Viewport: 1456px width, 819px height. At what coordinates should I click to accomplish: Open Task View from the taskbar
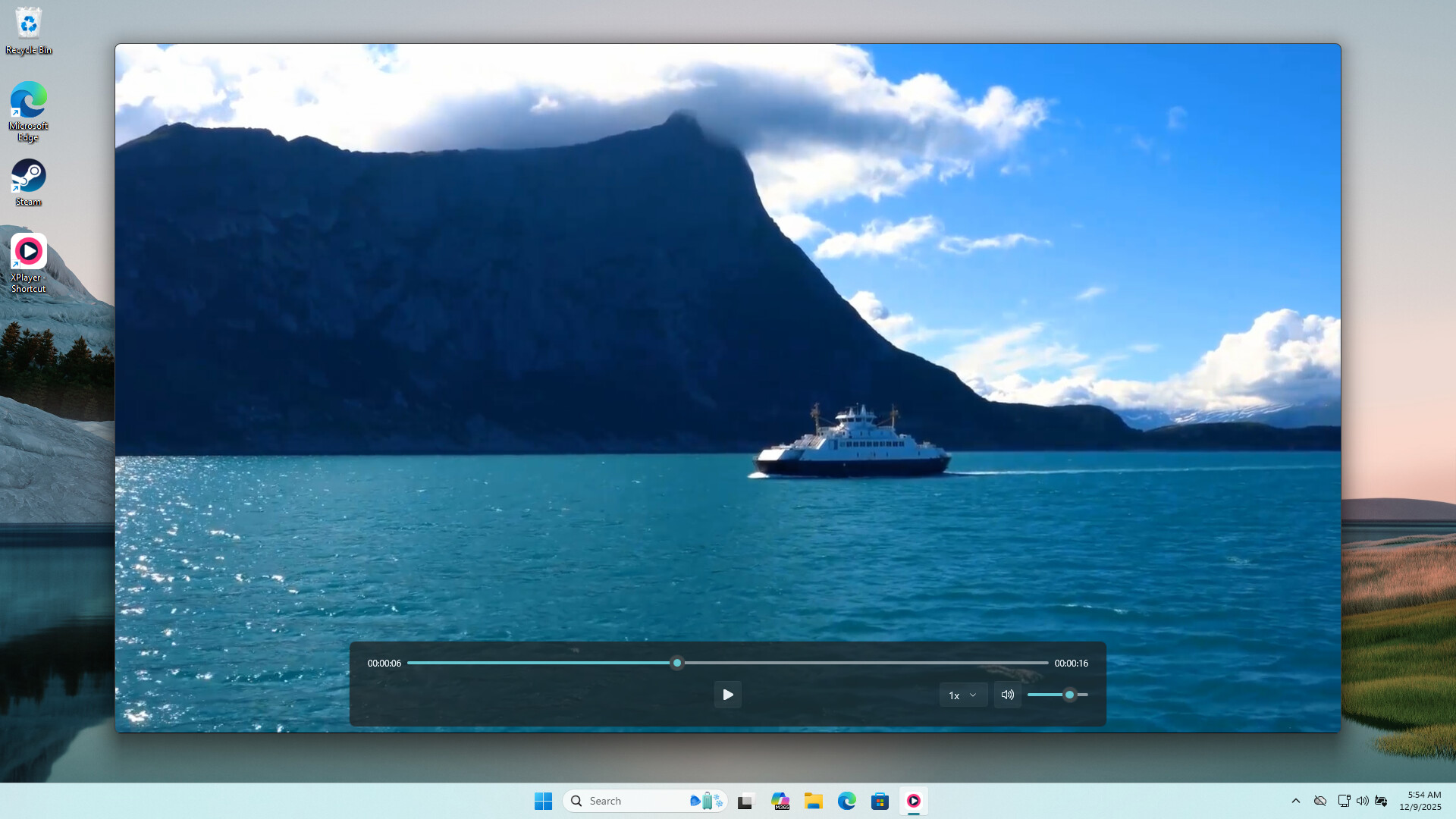(746, 801)
